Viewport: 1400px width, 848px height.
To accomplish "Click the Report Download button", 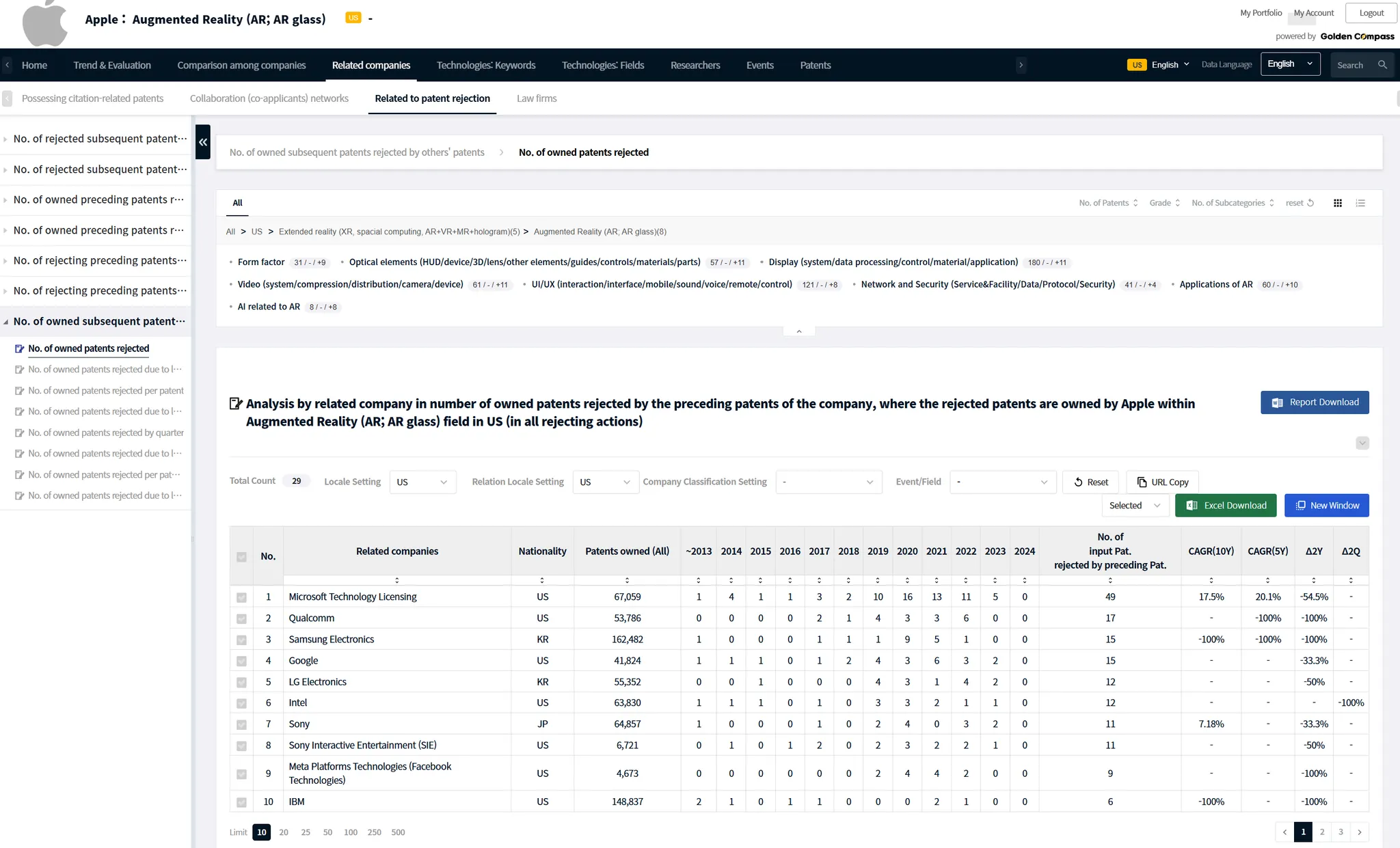I will (1314, 402).
